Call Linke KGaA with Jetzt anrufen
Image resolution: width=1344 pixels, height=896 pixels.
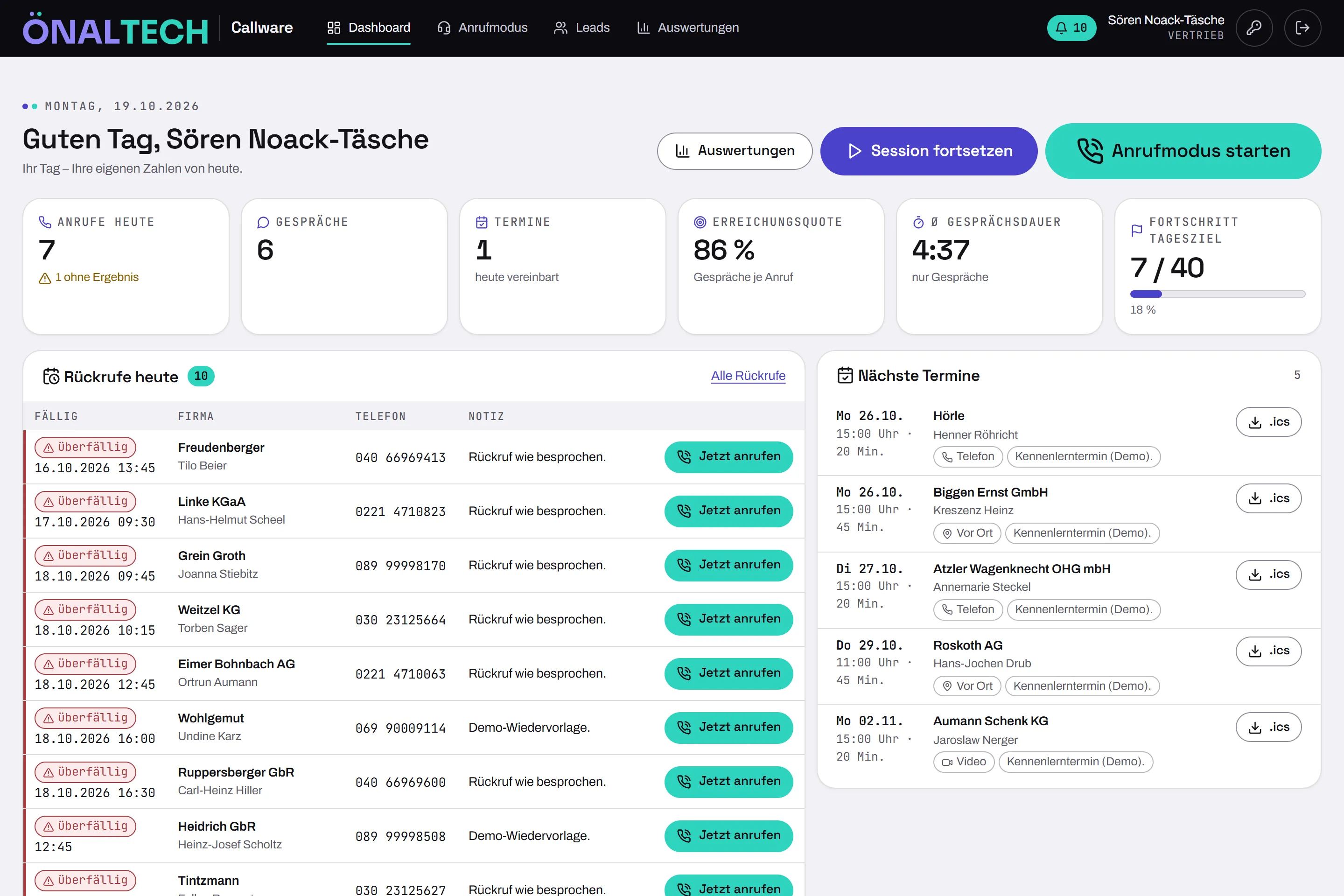coord(728,511)
